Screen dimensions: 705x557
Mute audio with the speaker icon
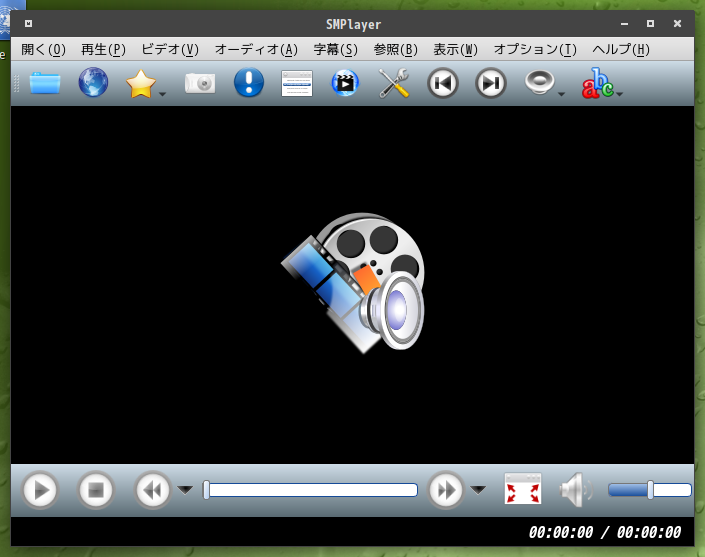[576, 490]
